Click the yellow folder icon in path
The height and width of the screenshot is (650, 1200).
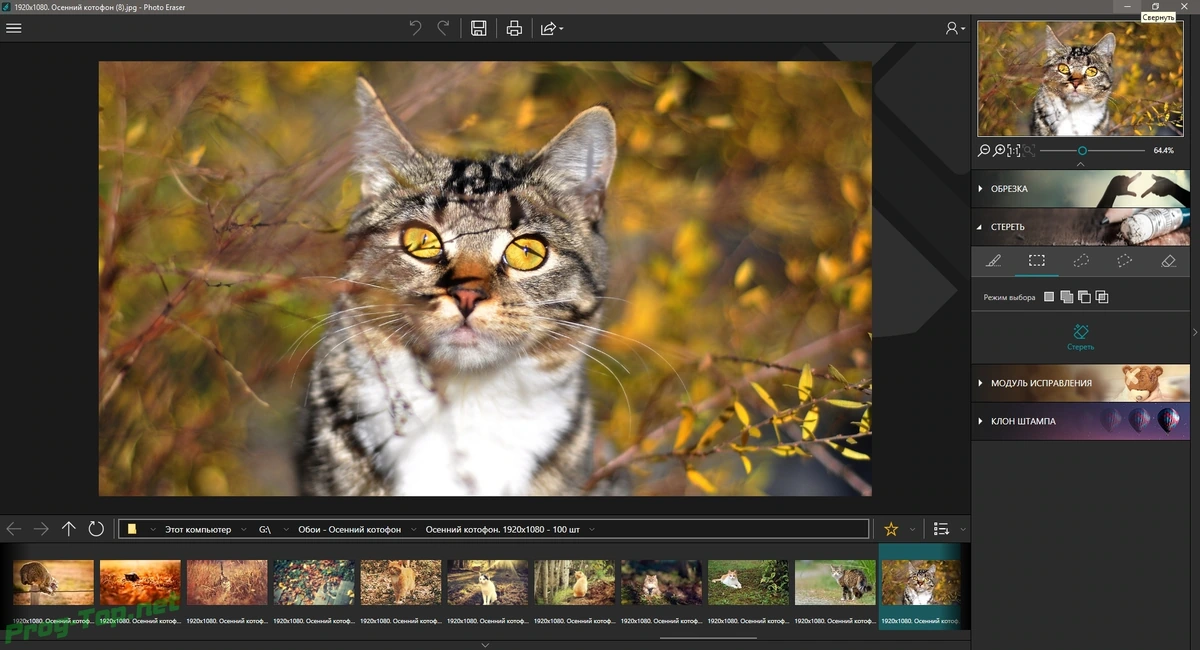pos(131,529)
